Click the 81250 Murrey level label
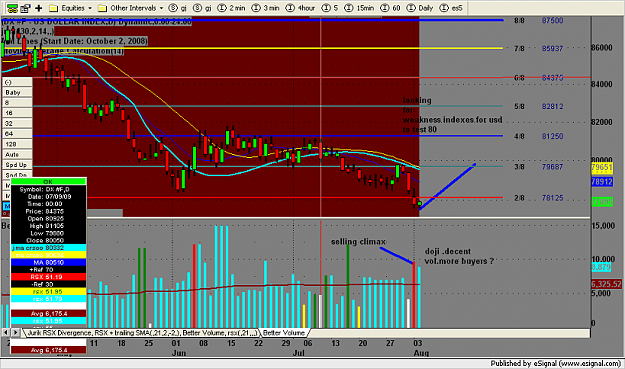 (x=552, y=136)
